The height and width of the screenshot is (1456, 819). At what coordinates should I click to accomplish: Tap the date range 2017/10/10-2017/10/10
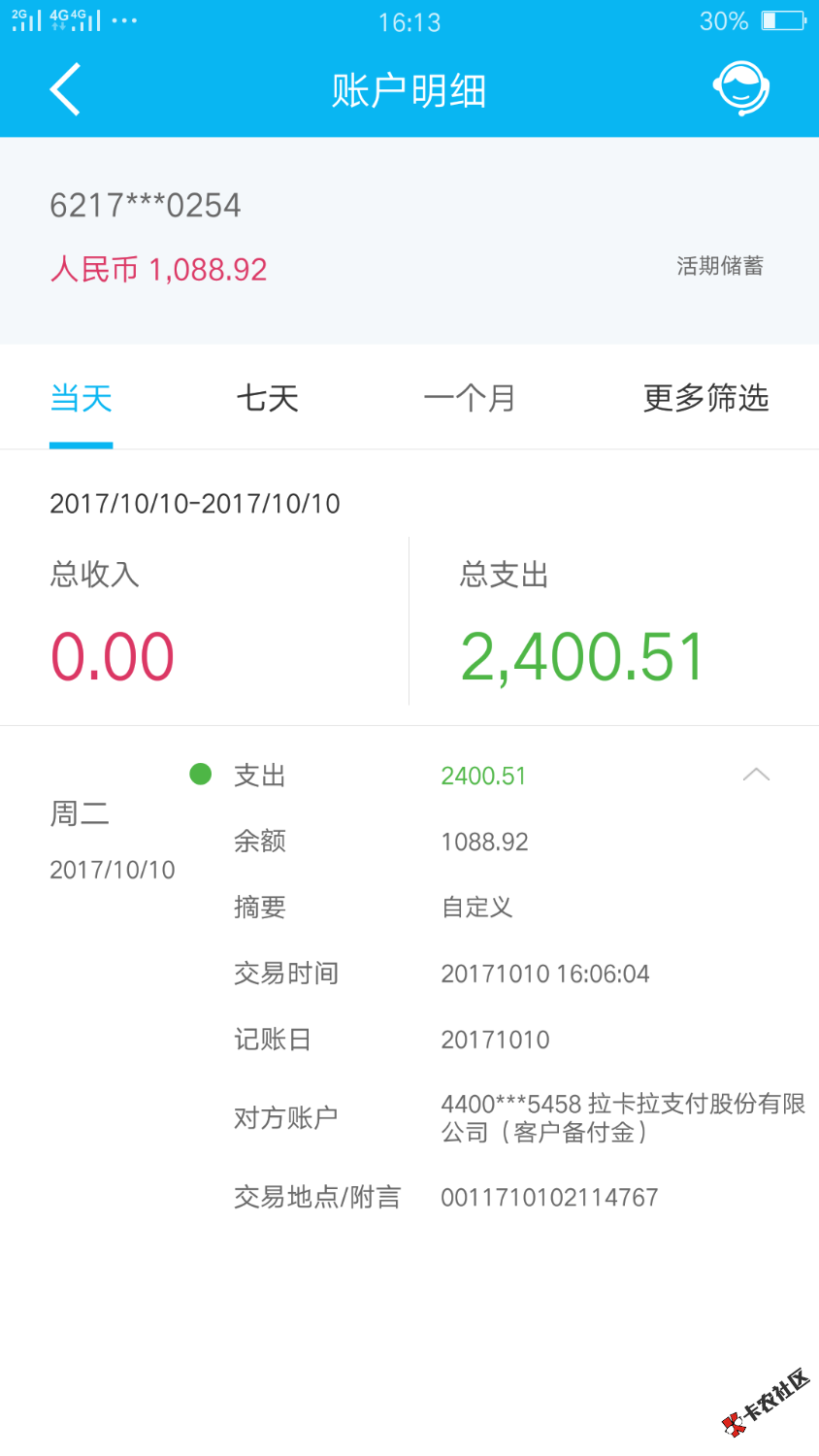195,503
